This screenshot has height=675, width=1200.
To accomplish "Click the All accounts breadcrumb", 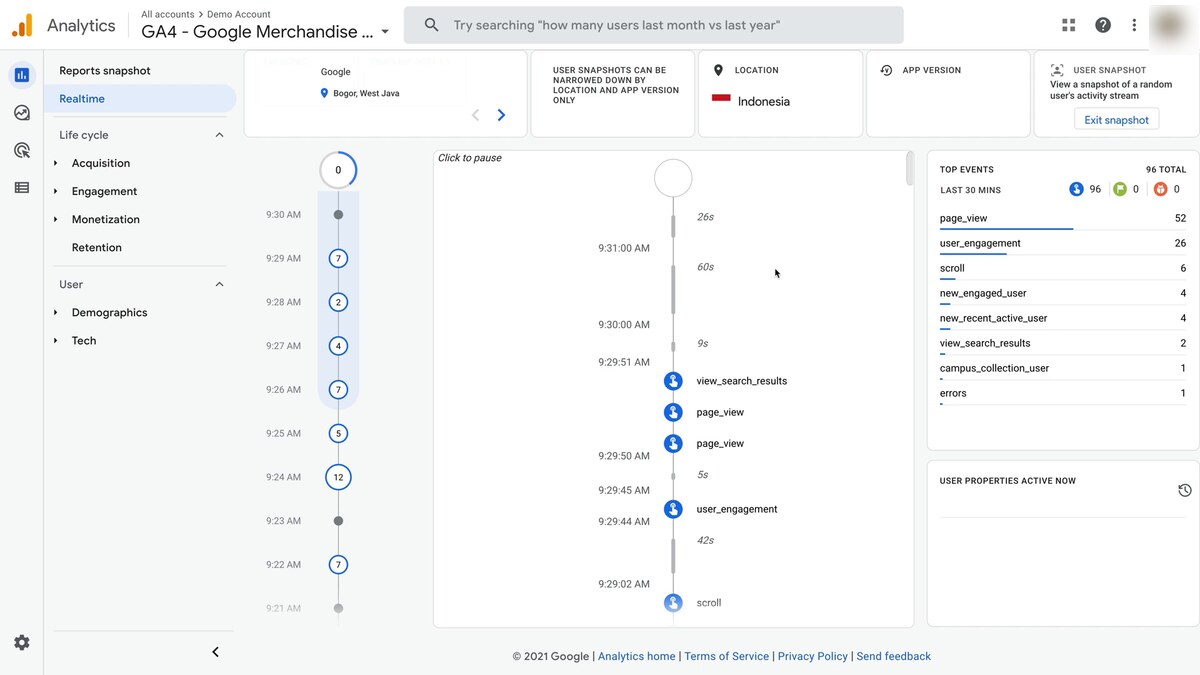I will [x=168, y=15].
